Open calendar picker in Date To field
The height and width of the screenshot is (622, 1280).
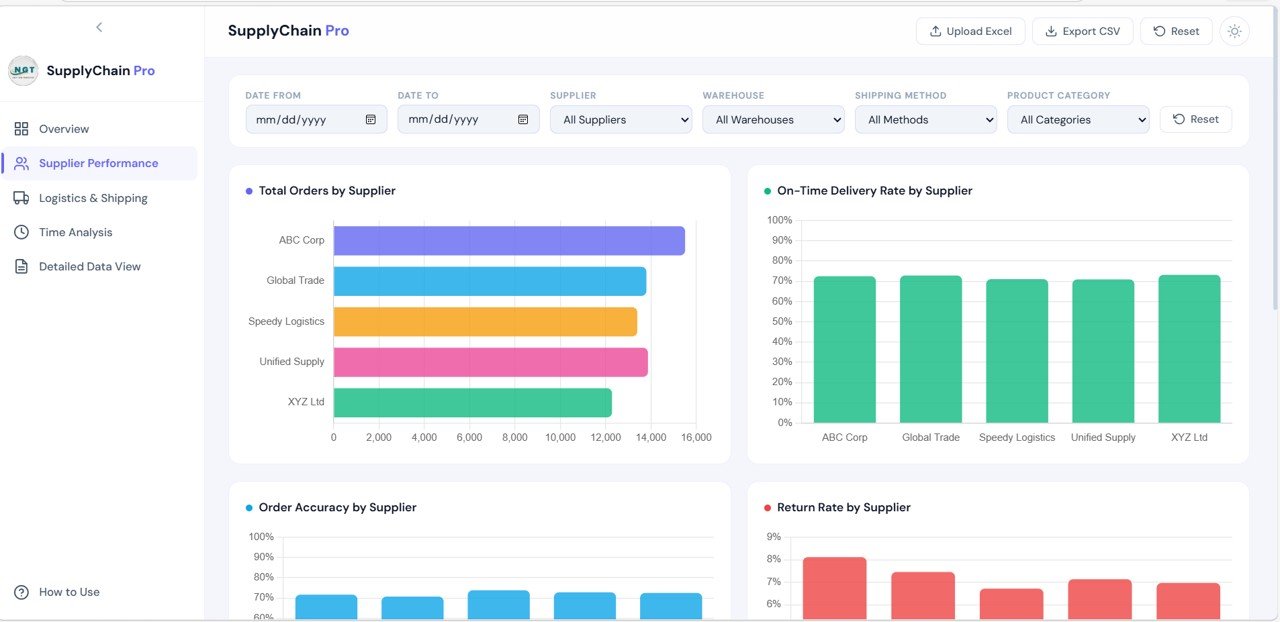pos(523,120)
